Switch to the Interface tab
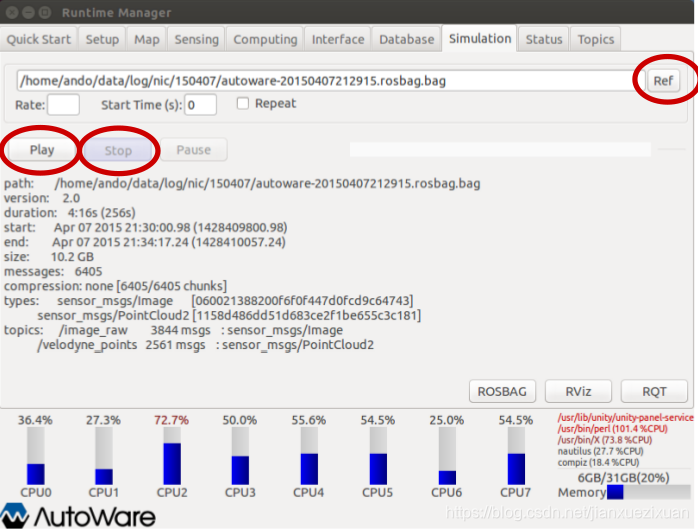Image resolution: width=698 pixels, height=531 pixels. pyautogui.click(x=338, y=39)
